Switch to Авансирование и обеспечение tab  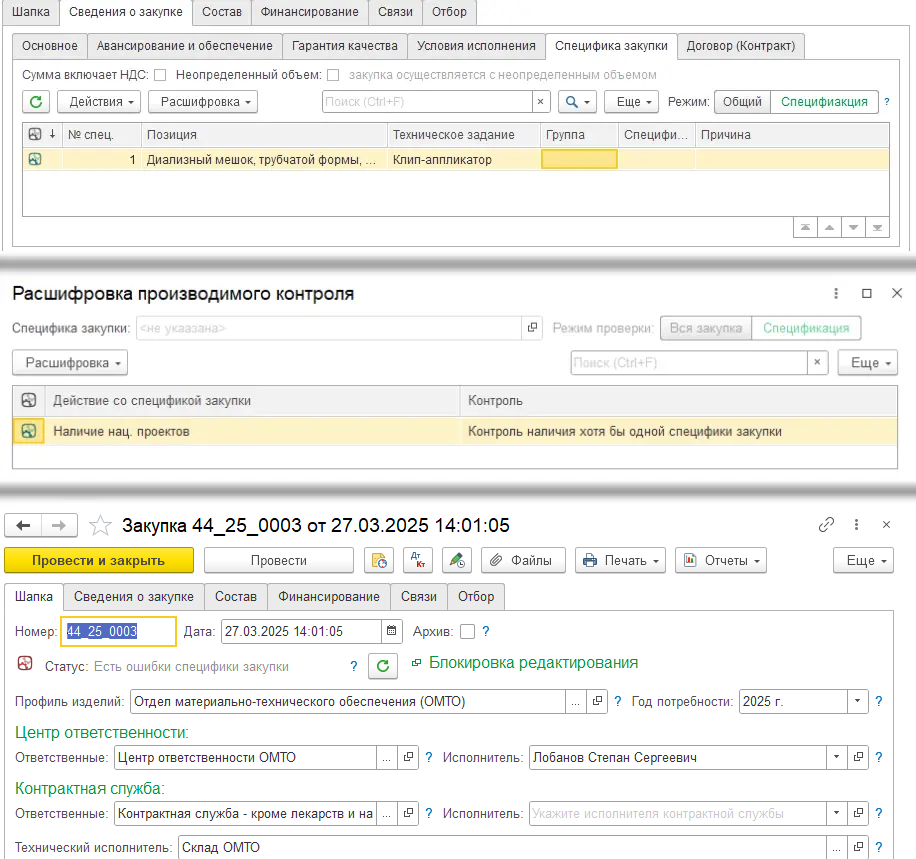coord(185,46)
